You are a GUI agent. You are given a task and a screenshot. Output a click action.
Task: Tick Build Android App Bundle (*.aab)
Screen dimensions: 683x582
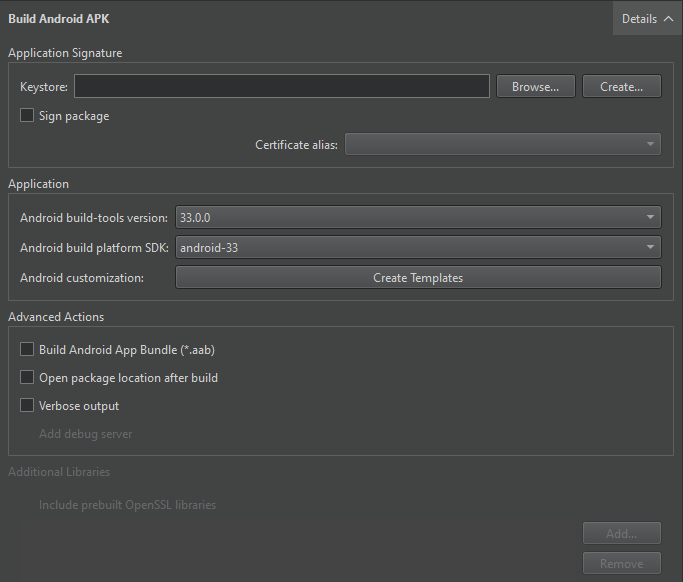pos(27,350)
